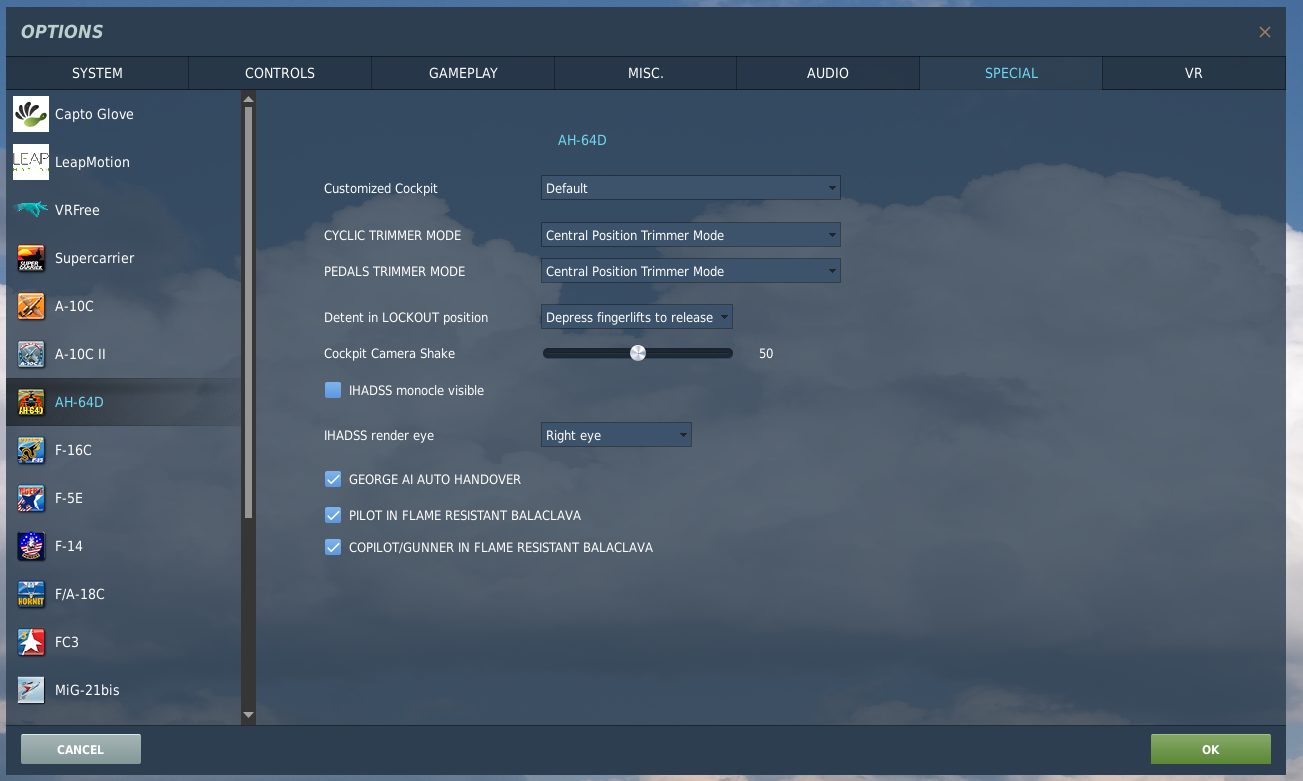Select the F-14 module icon
The width and height of the screenshot is (1303, 781).
[x=31, y=546]
